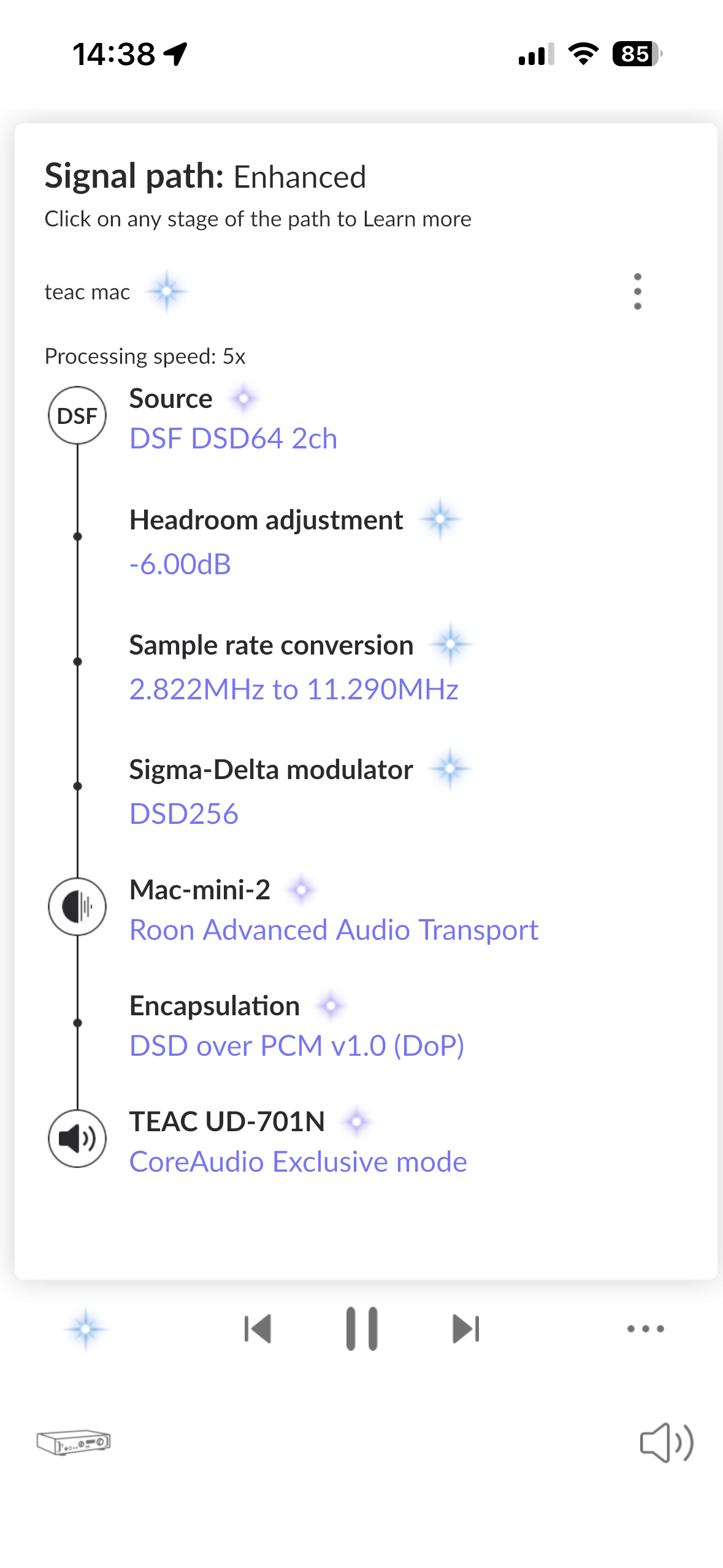This screenshot has width=723, height=1568.
Task: Tap the quality star beside teac mac
Action: pos(166,291)
